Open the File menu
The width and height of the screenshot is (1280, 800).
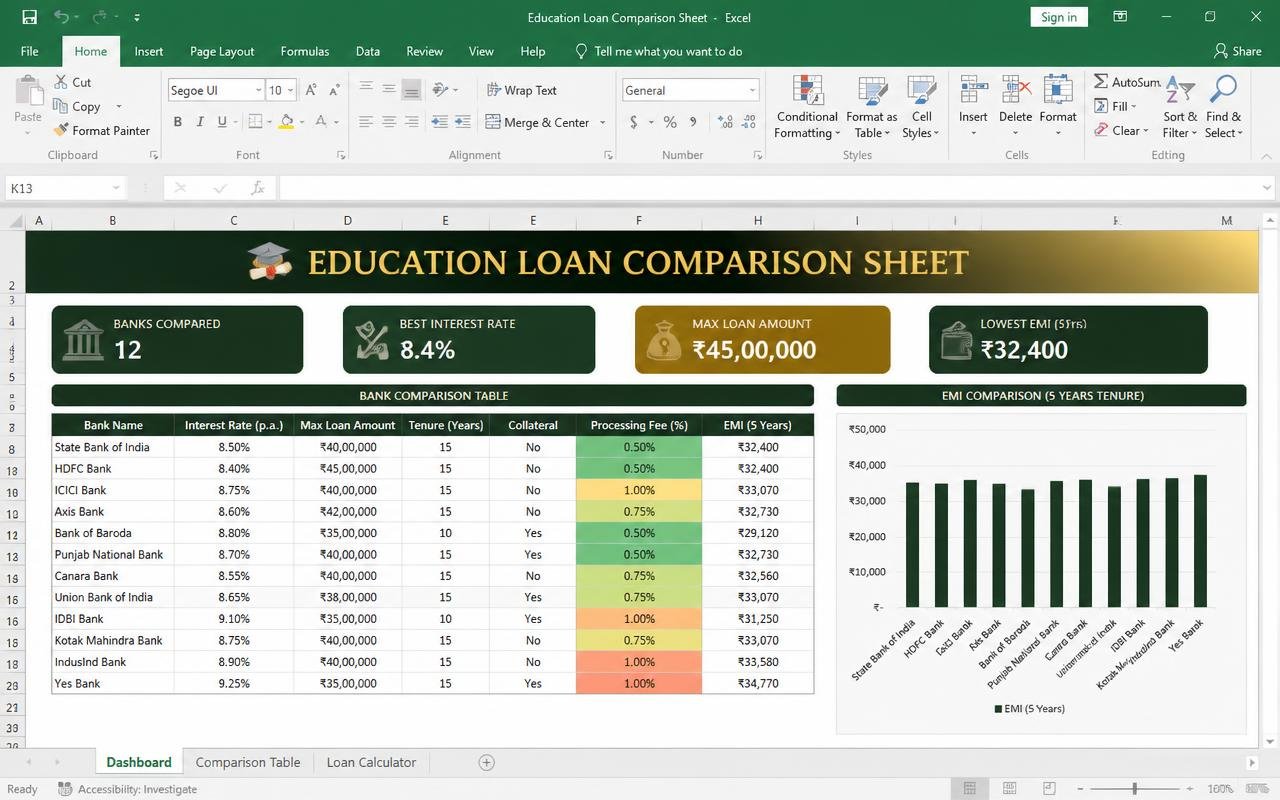click(30, 51)
